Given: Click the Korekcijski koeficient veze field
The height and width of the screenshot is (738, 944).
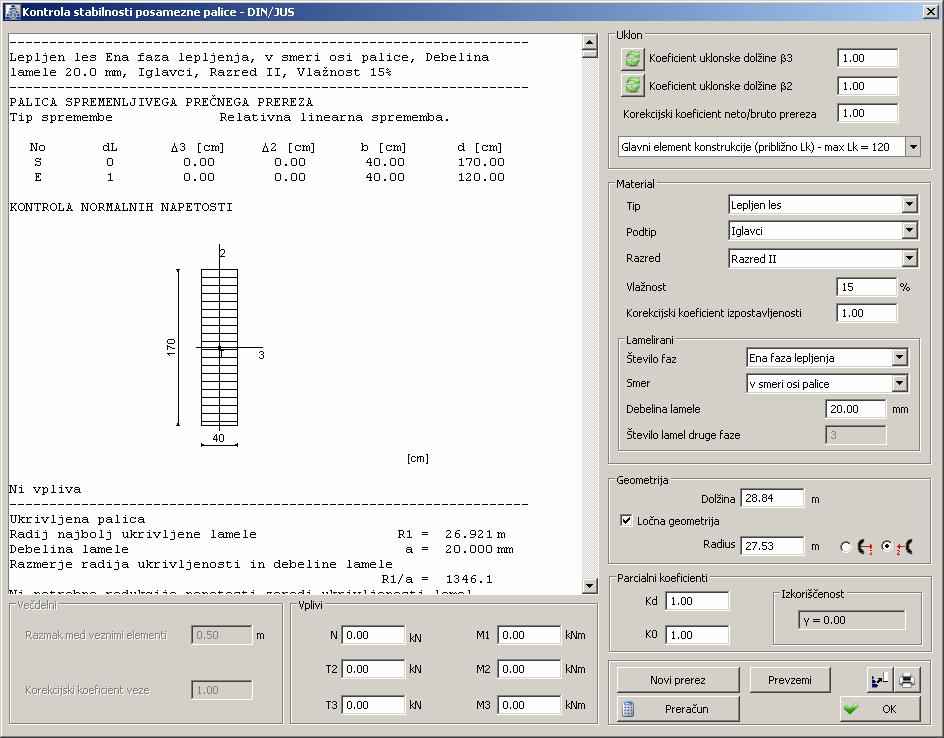Looking at the screenshot, I should [x=222, y=690].
